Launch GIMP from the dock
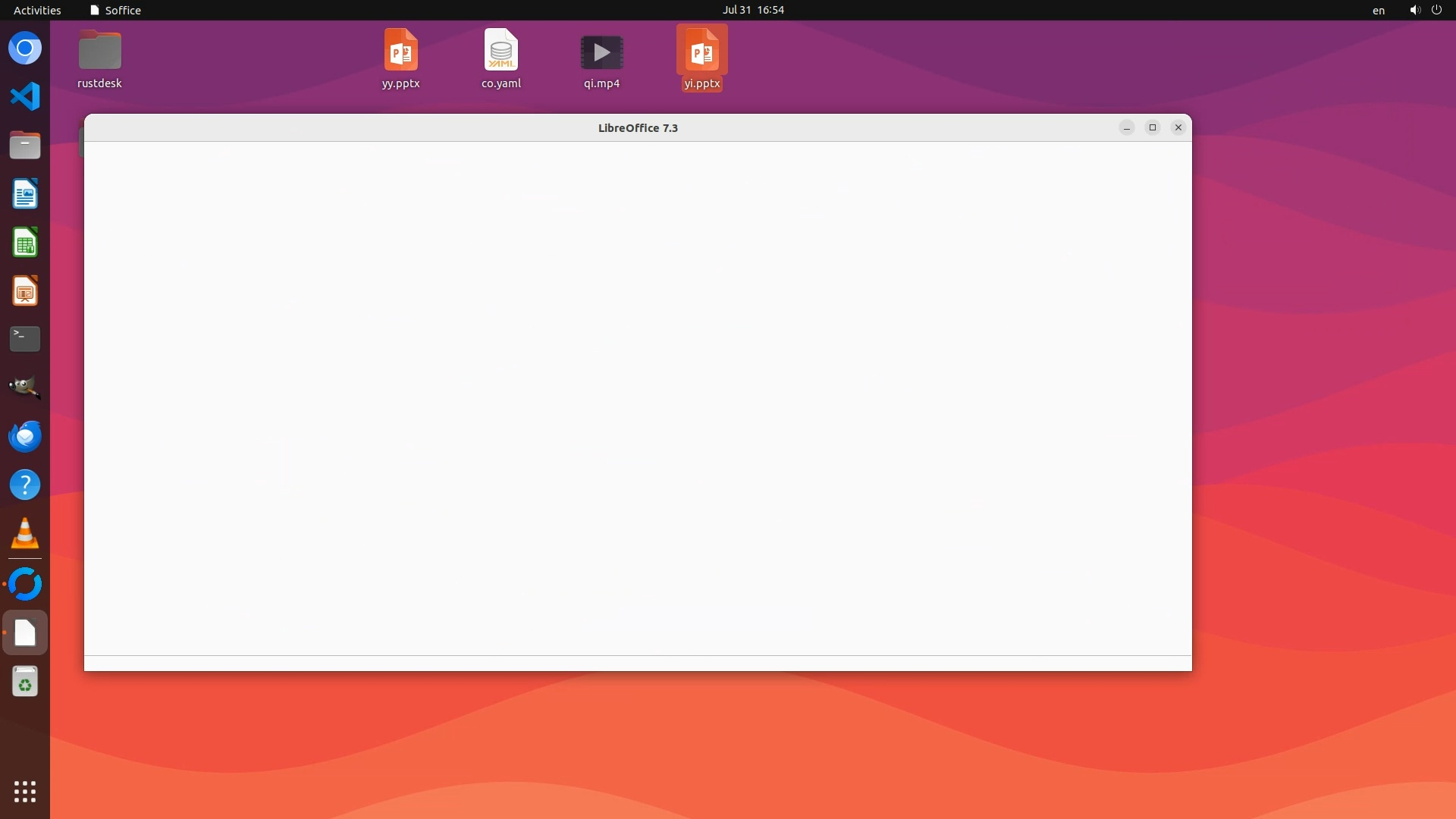Viewport: 1456px width, 819px height. click(x=25, y=388)
